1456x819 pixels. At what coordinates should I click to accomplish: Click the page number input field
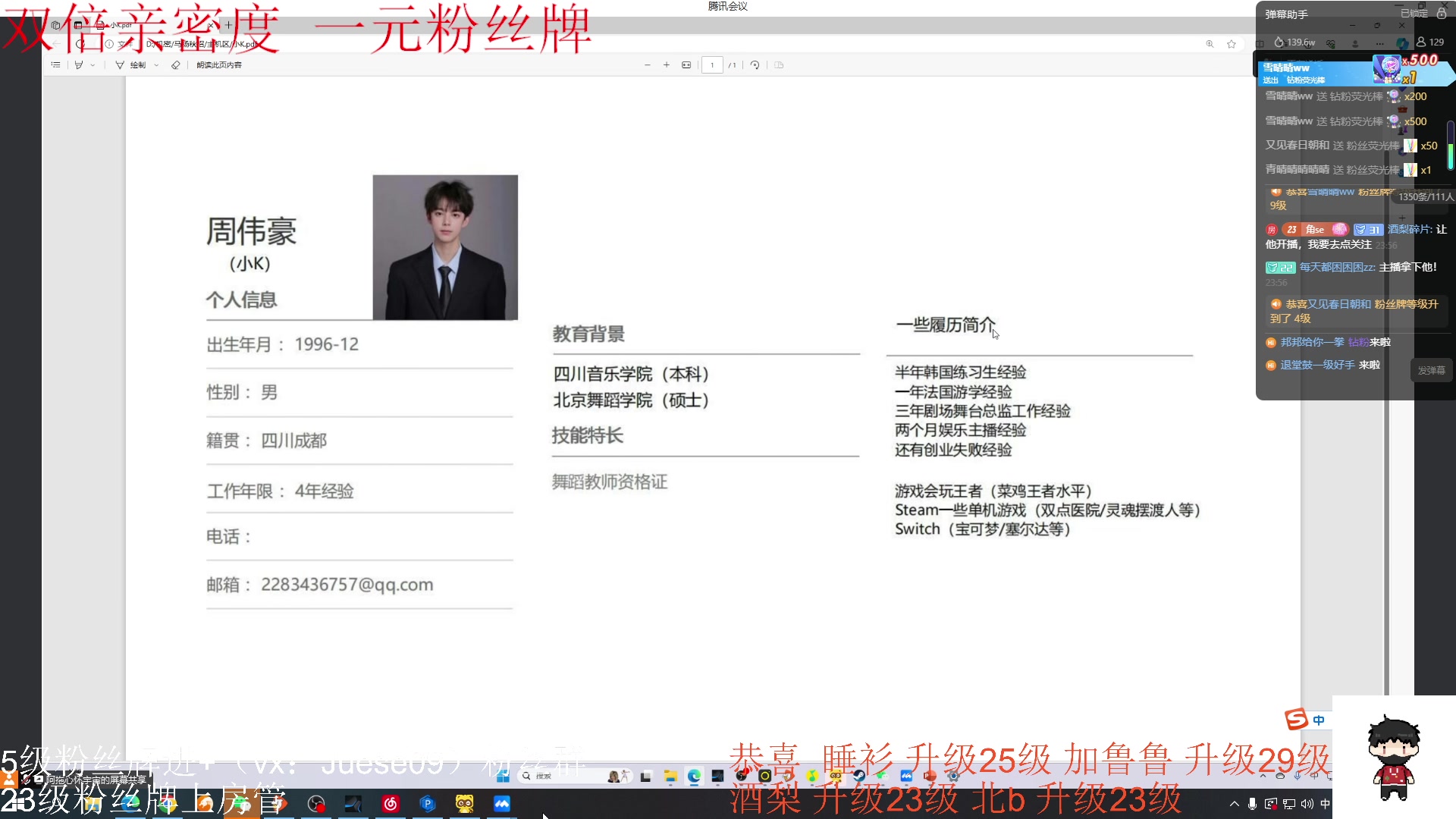tap(712, 65)
